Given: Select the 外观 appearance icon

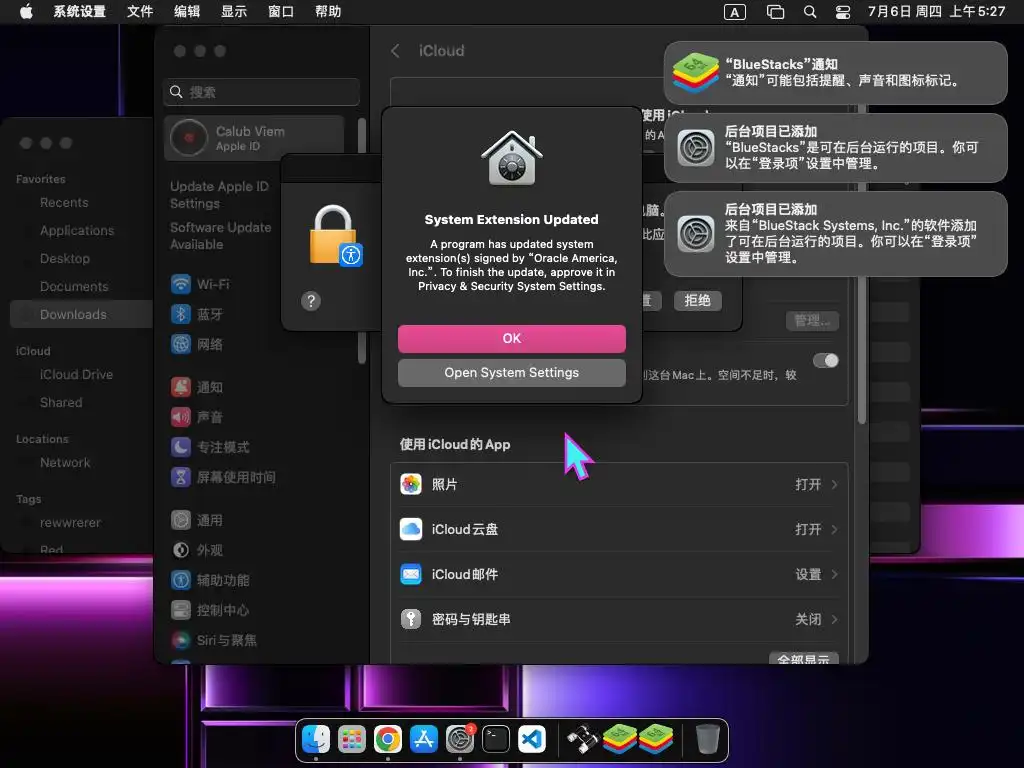Looking at the screenshot, I should pyautogui.click(x=181, y=550).
